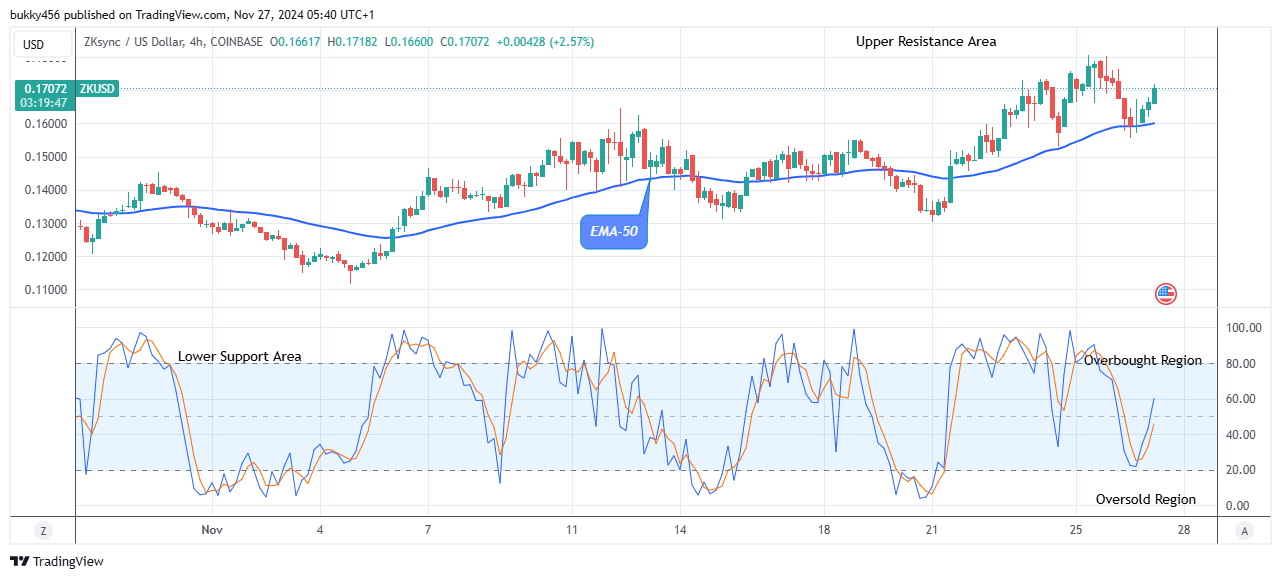Click the 03:19:47 countdown timer
This screenshot has width=1281, height=579.
click(x=45, y=103)
